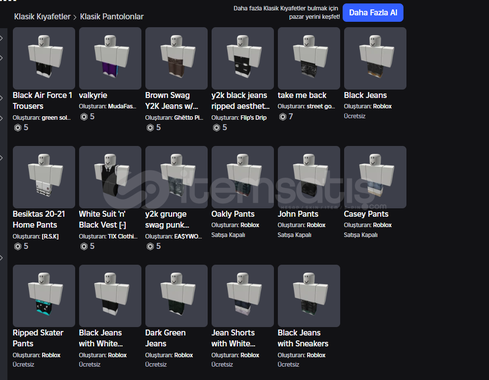Open the White Suit 'n' Black Vest title
This screenshot has width=489, height=380.
(103, 219)
